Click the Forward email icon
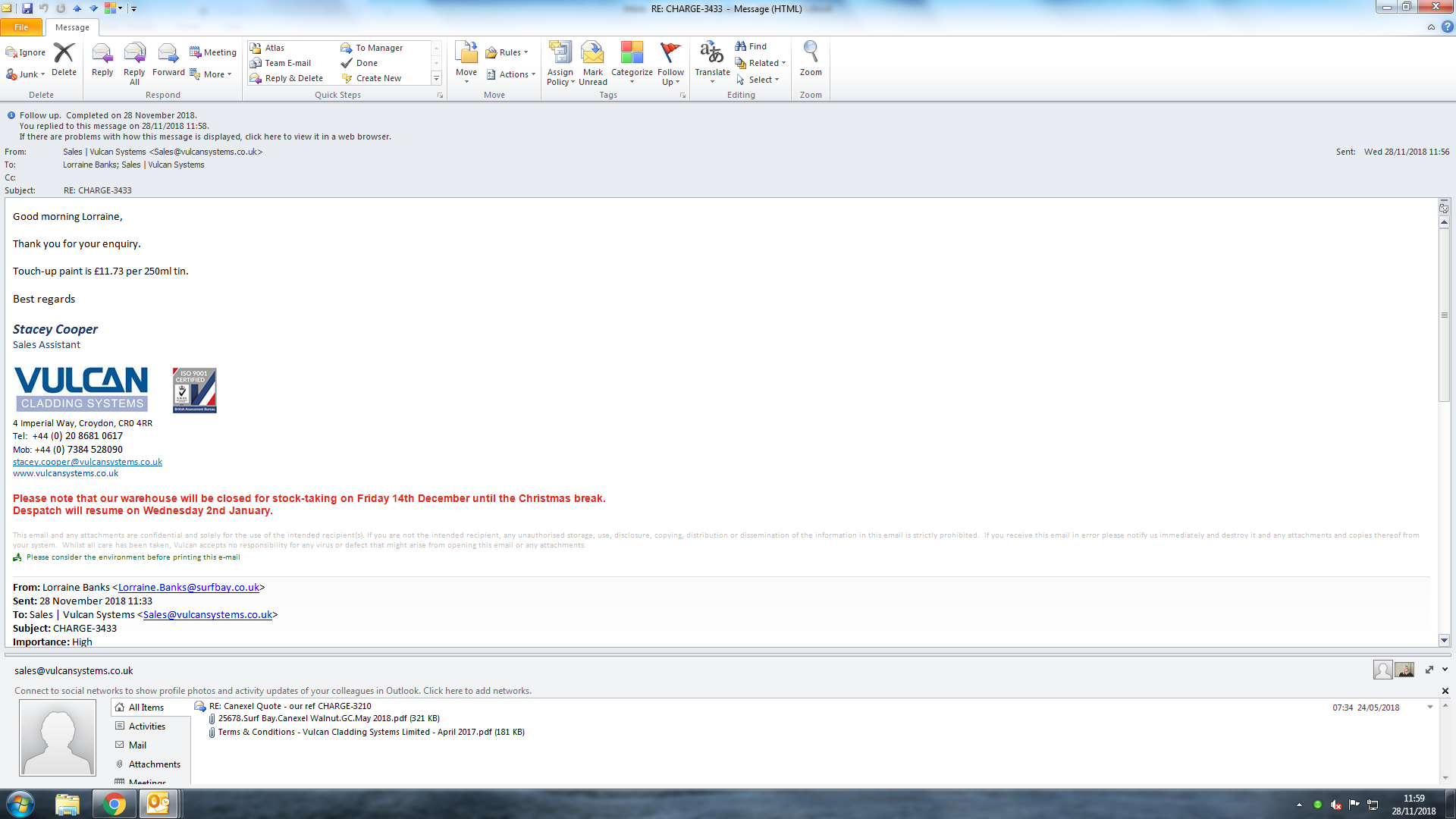Image resolution: width=1456 pixels, height=819 pixels. (168, 55)
